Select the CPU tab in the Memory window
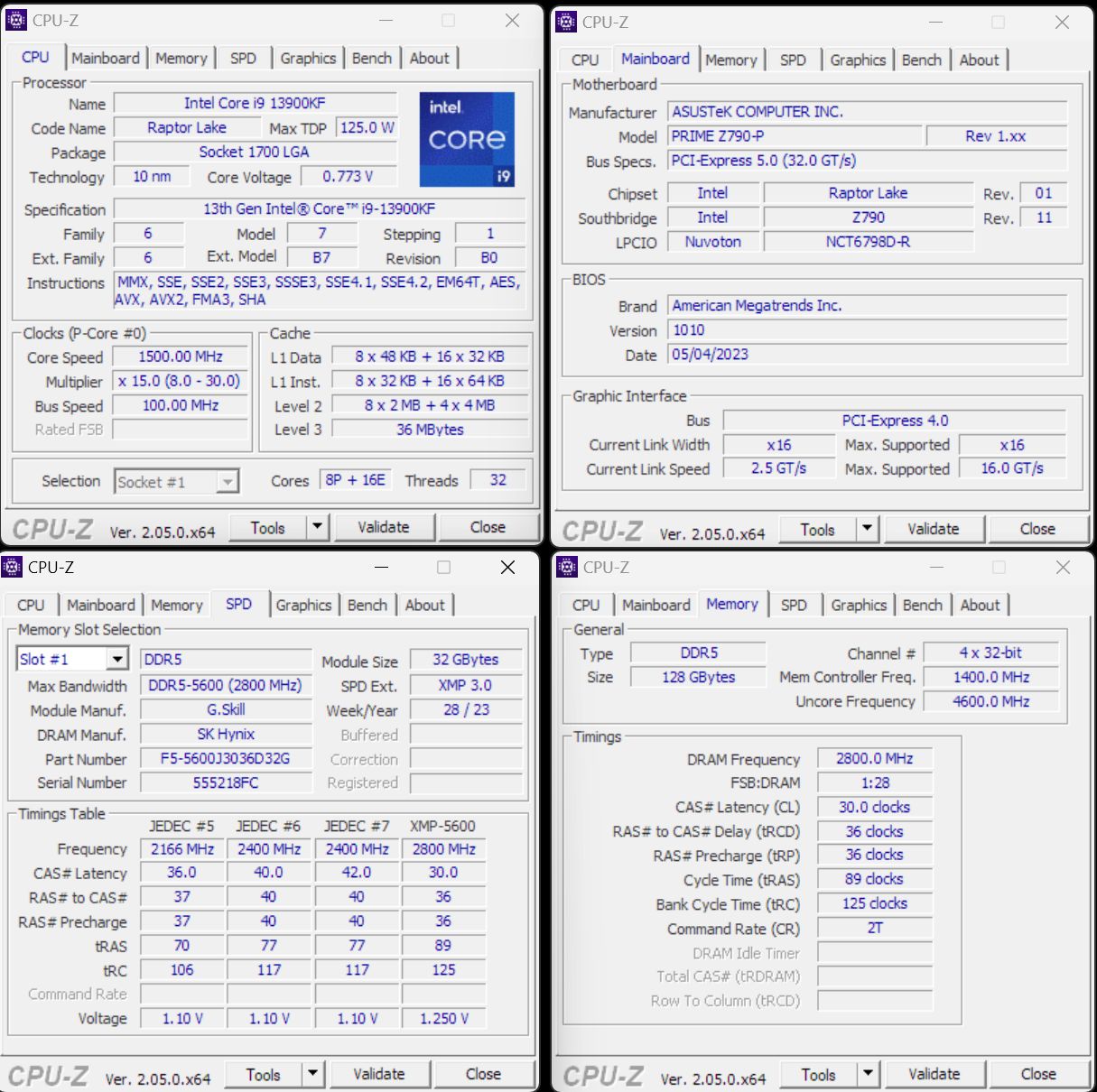 coord(586,605)
